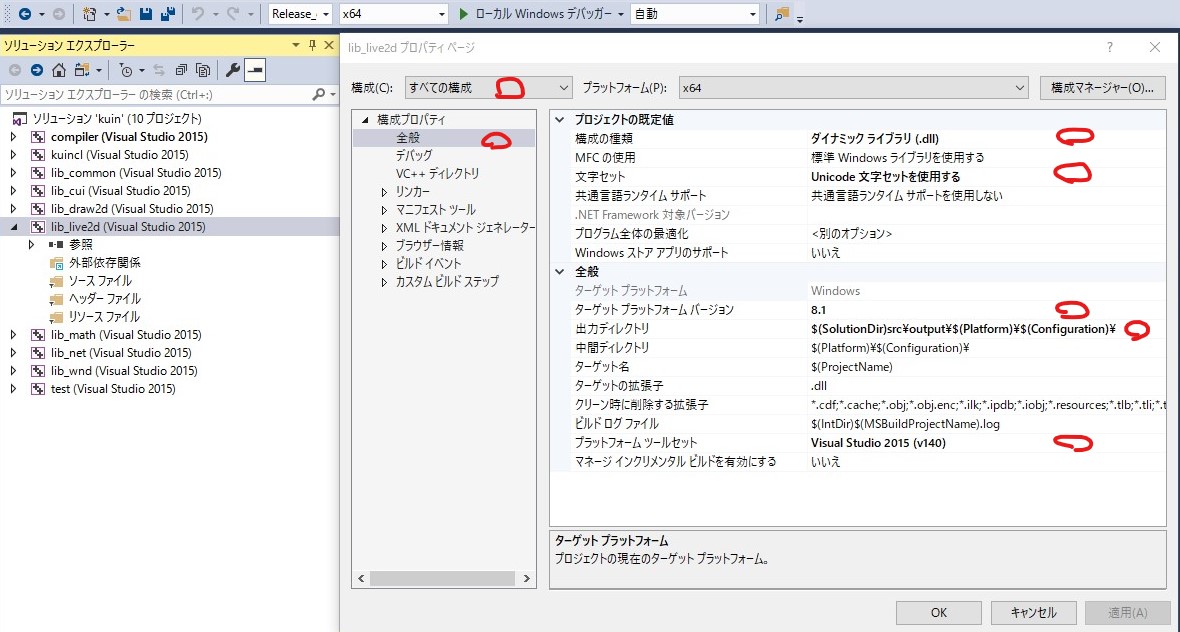Pin the Solution Explorer panel
The image size is (1180, 632).
312,45
